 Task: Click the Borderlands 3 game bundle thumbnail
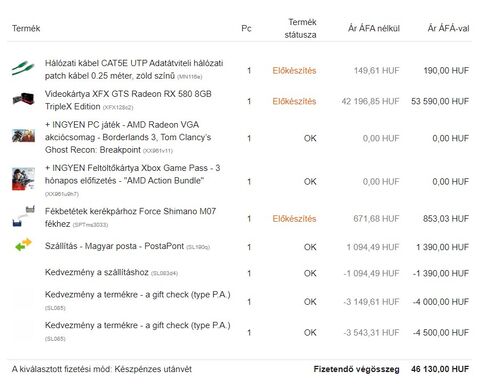(x=23, y=136)
